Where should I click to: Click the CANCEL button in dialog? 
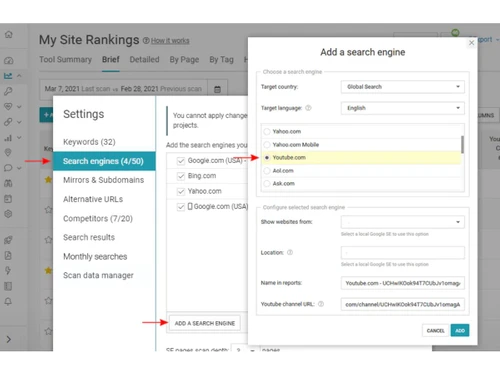[435, 330]
